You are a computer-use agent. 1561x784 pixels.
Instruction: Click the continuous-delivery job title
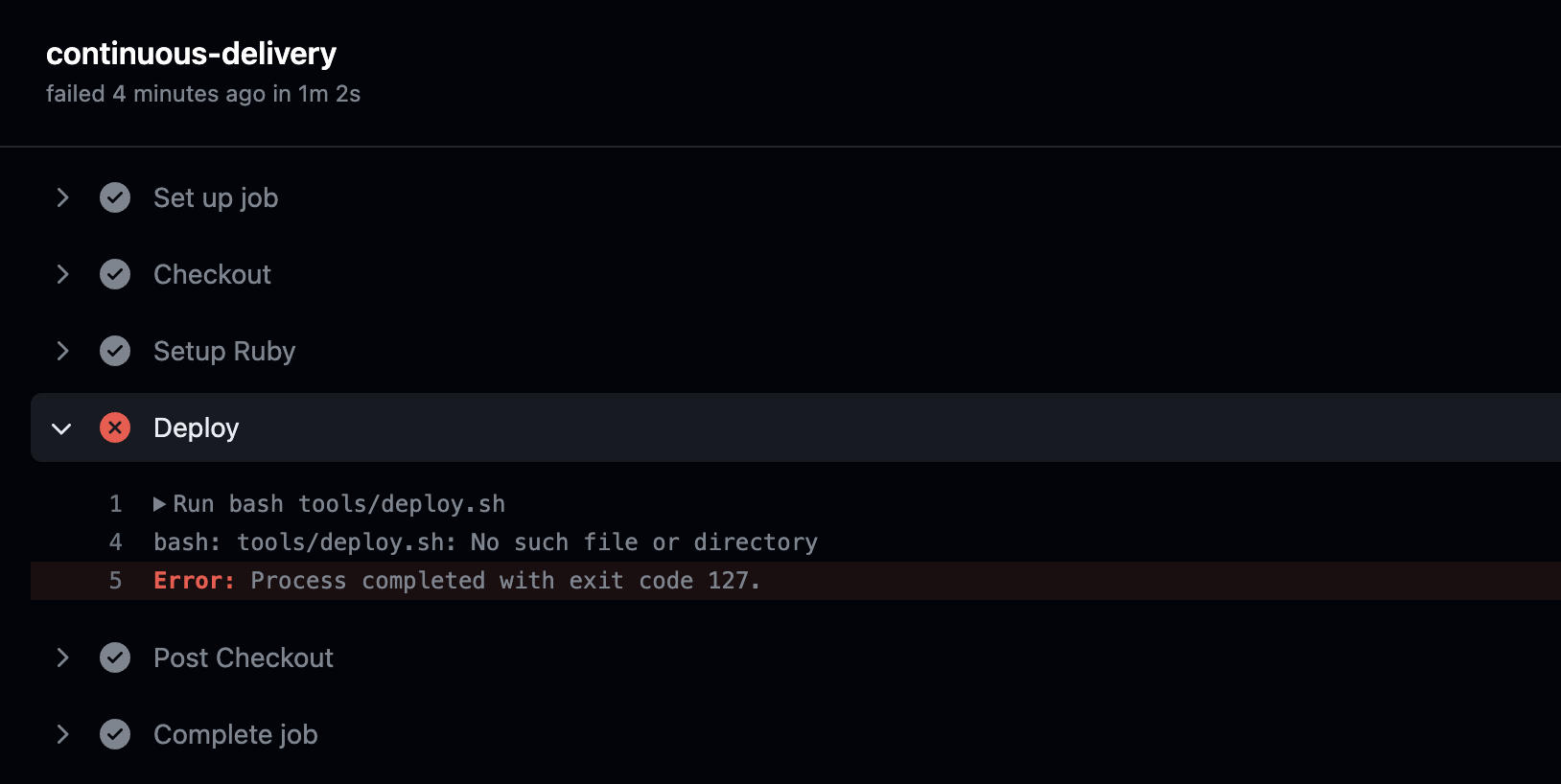[191, 54]
